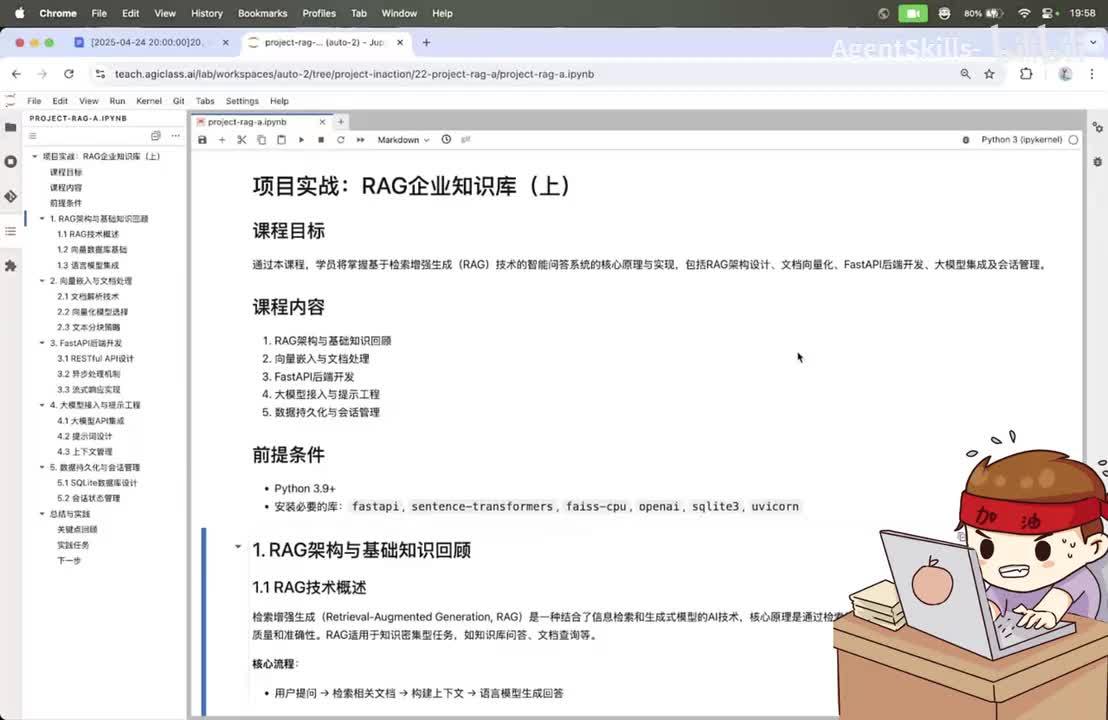Bookmark this page with the star icon
Image resolution: width=1108 pixels, height=720 pixels.
(x=989, y=73)
